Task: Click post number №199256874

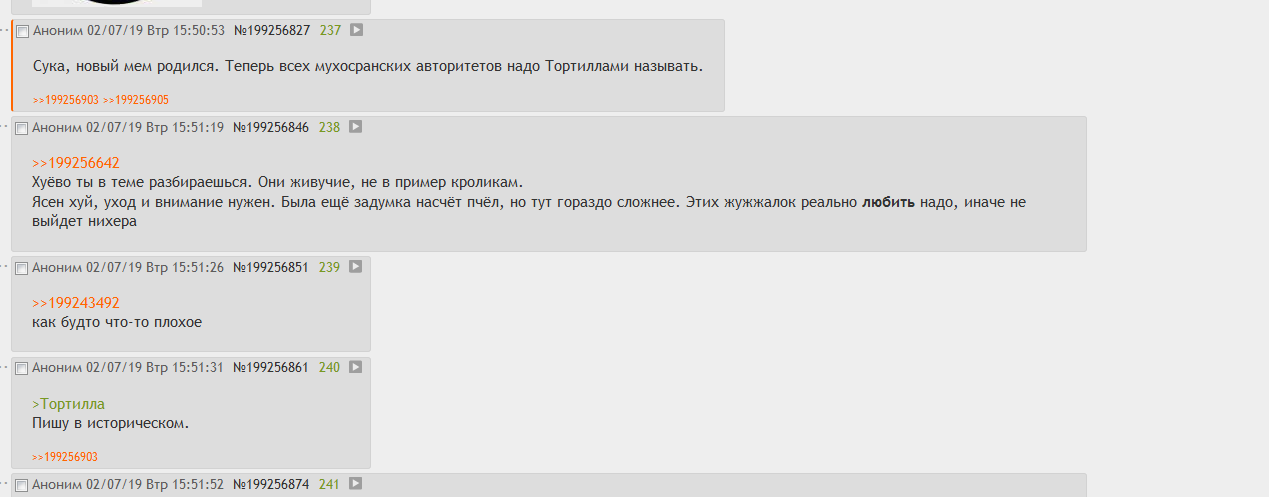Action: click(x=271, y=485)
